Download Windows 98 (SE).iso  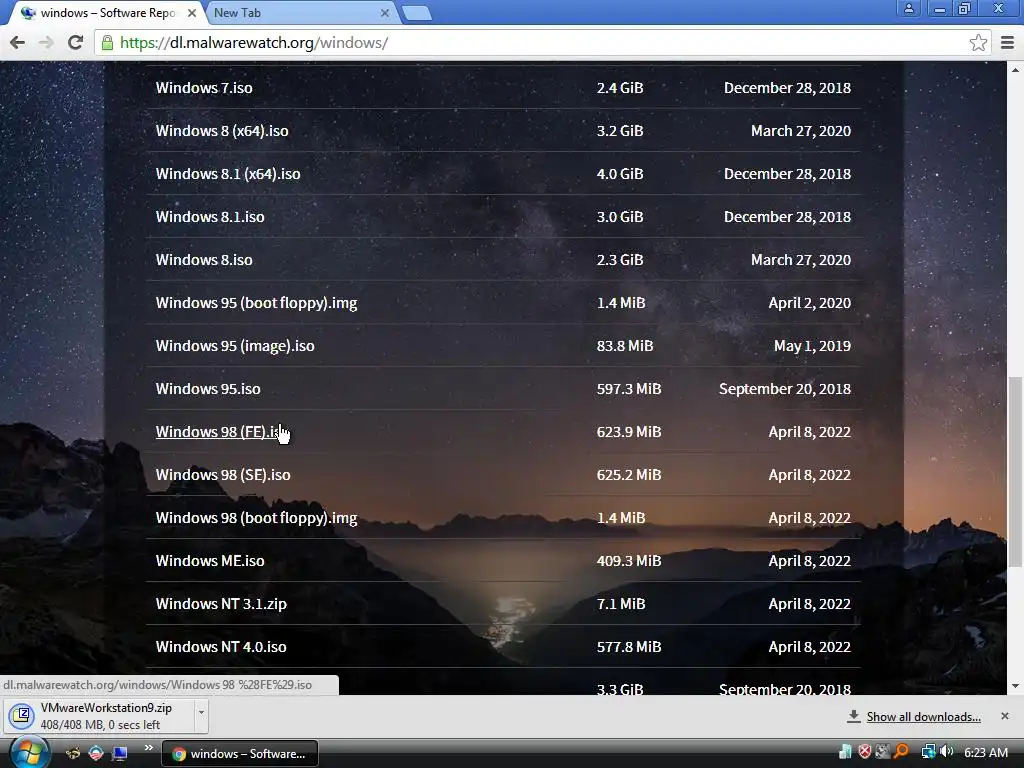coord(223,475)
